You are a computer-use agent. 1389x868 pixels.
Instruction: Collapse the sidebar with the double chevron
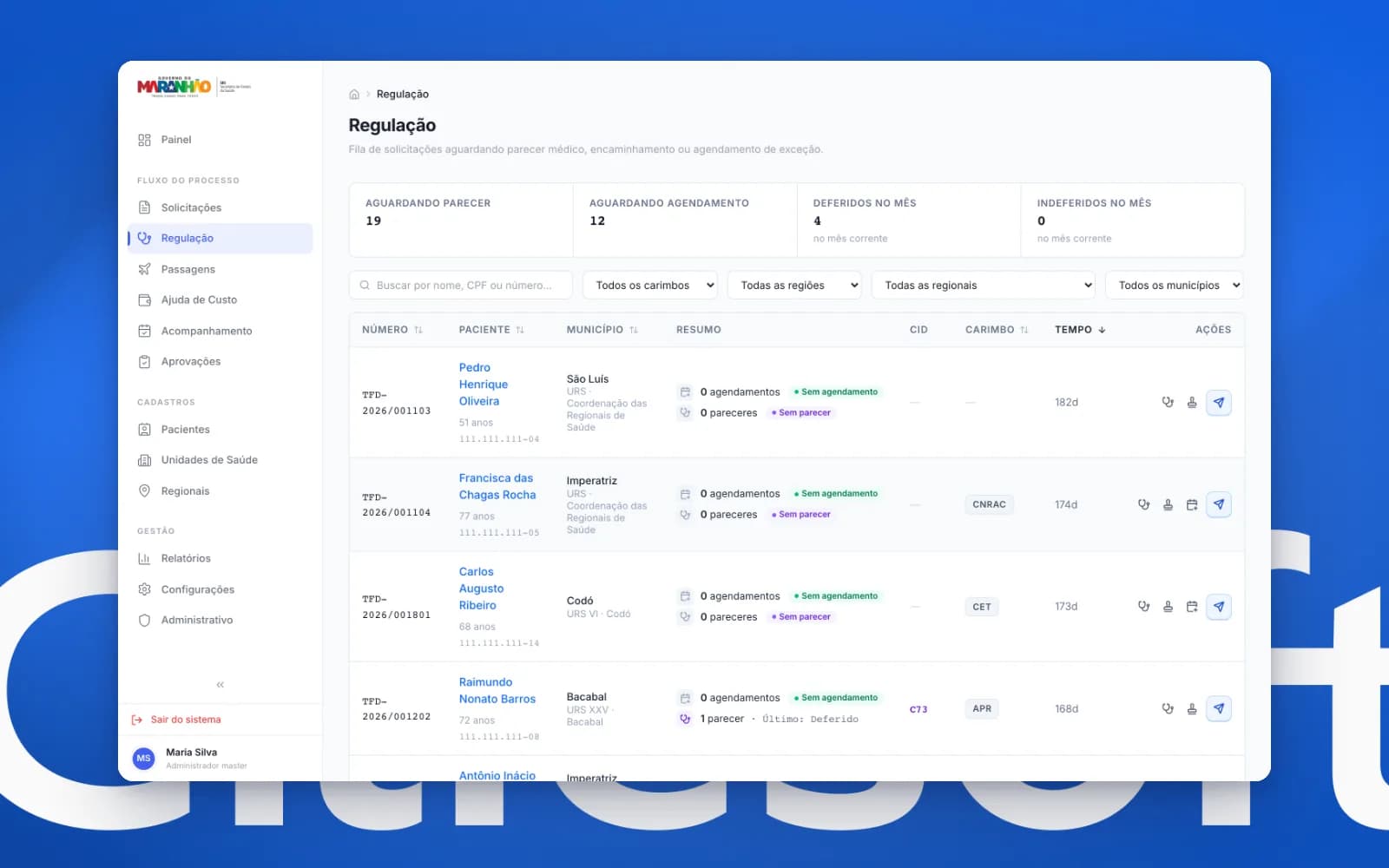coord(221,684)
